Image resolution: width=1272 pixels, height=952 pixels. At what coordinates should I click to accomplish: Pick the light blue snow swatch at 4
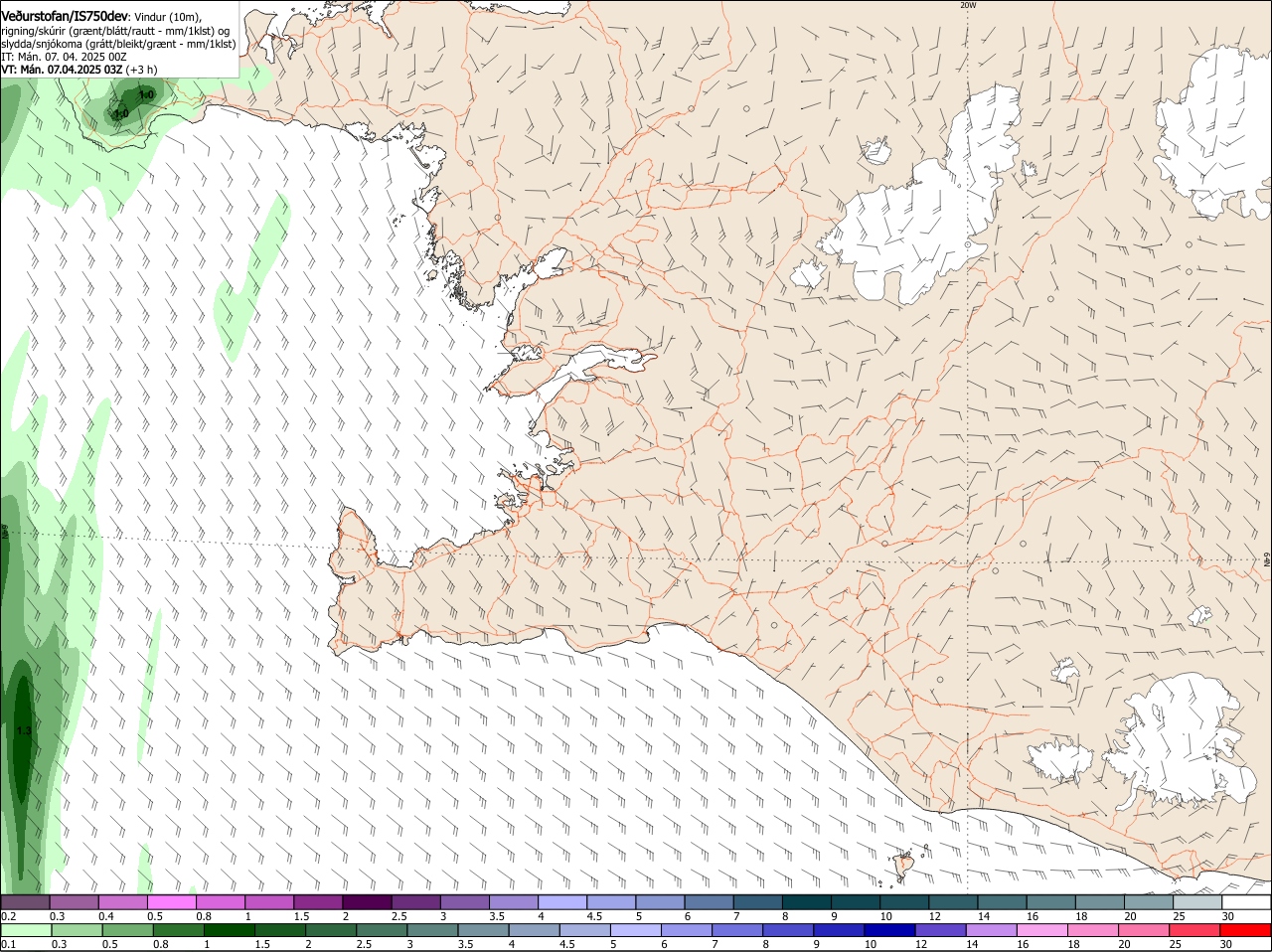(563, 902)
